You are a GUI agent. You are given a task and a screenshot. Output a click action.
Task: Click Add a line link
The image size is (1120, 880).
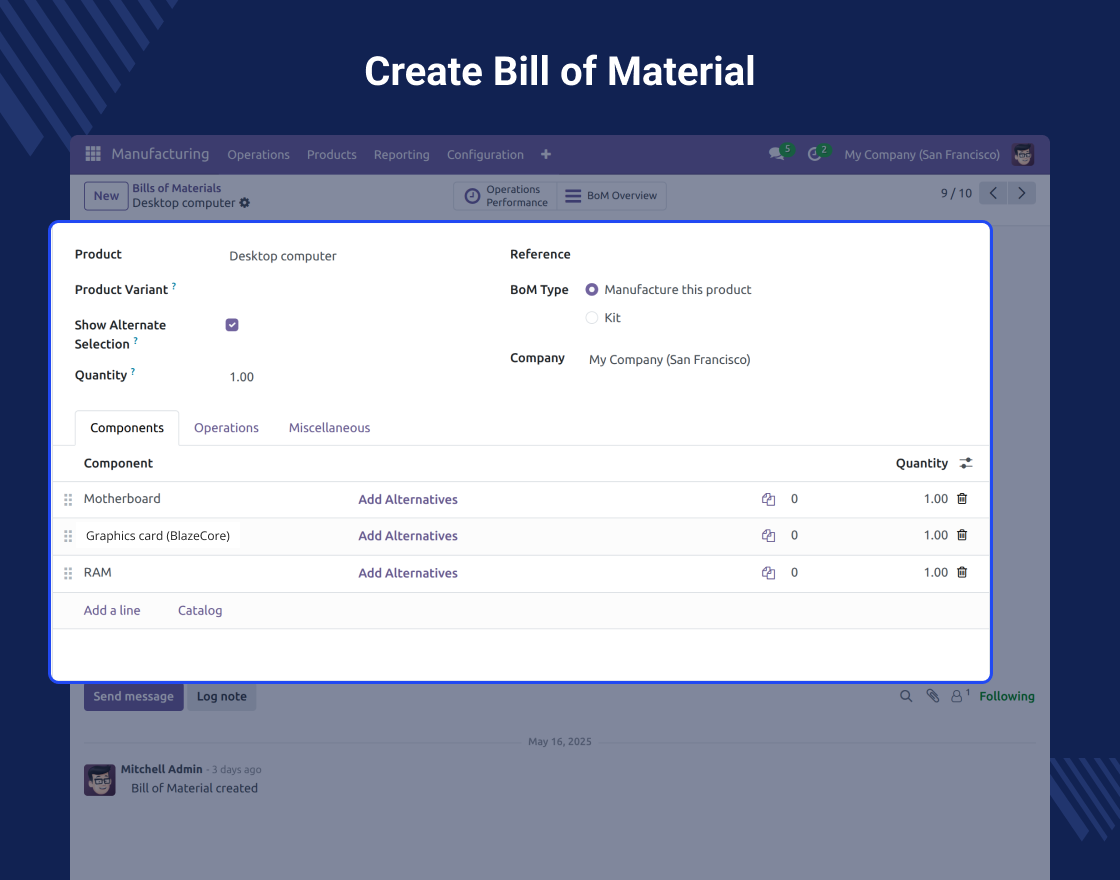coord(112,611)
